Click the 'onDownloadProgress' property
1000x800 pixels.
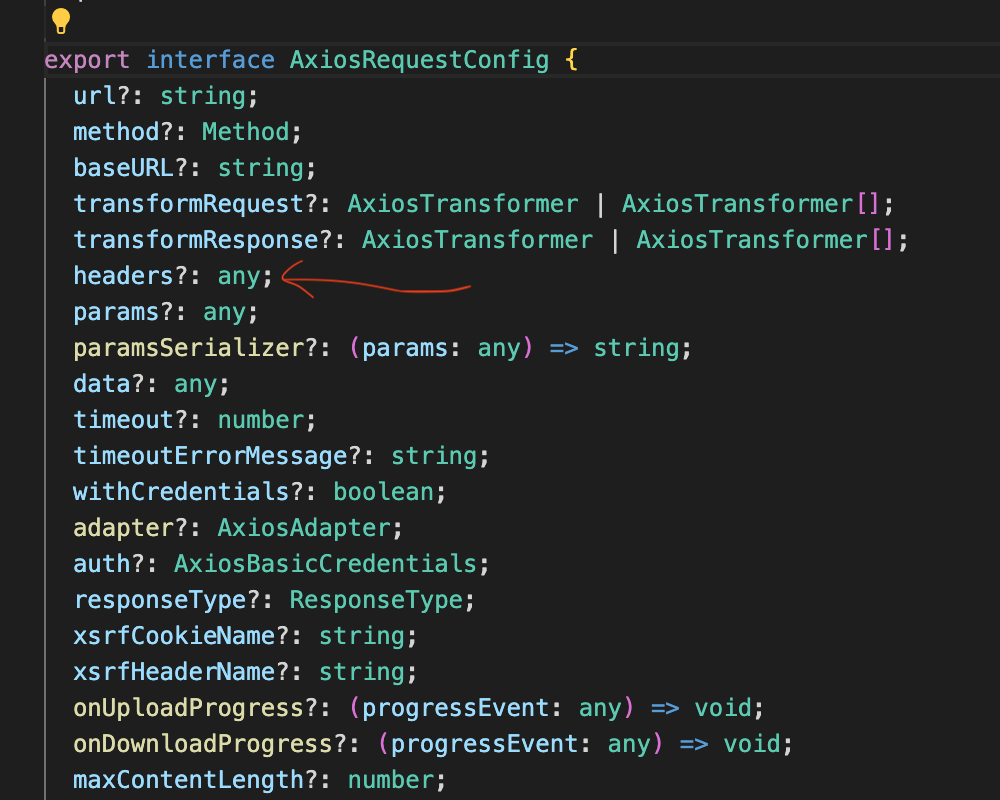click(x=203, y=744)
